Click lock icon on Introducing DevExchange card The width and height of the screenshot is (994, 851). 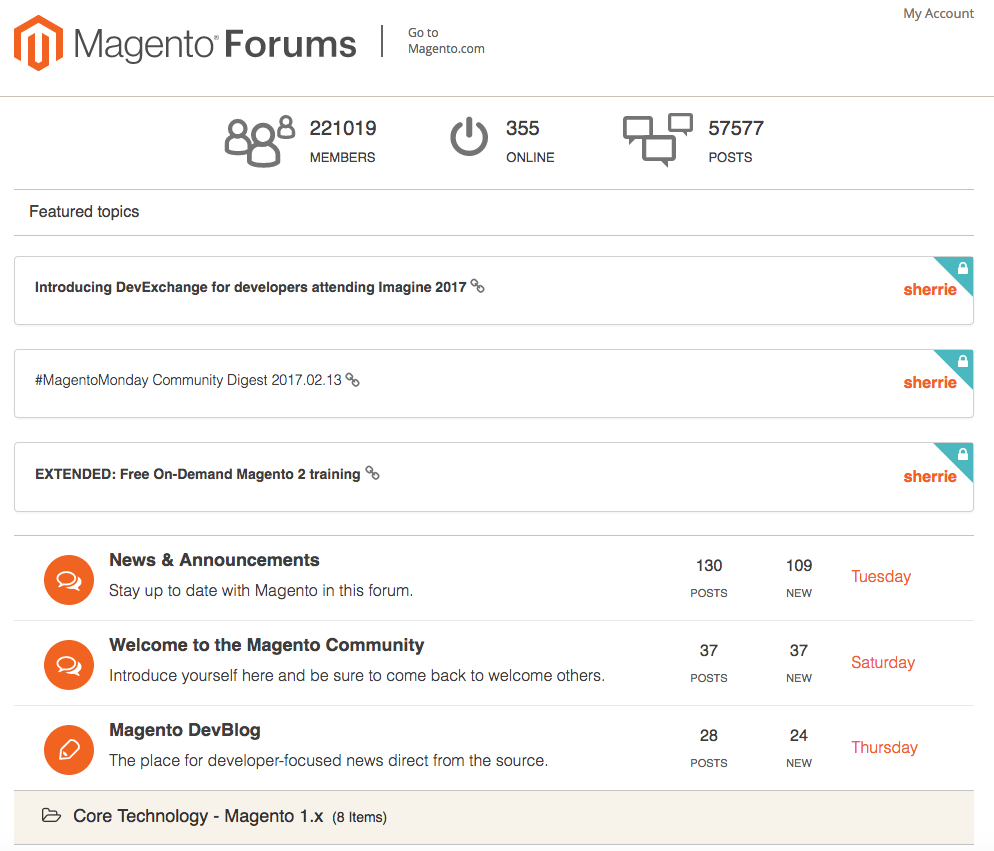962,268
